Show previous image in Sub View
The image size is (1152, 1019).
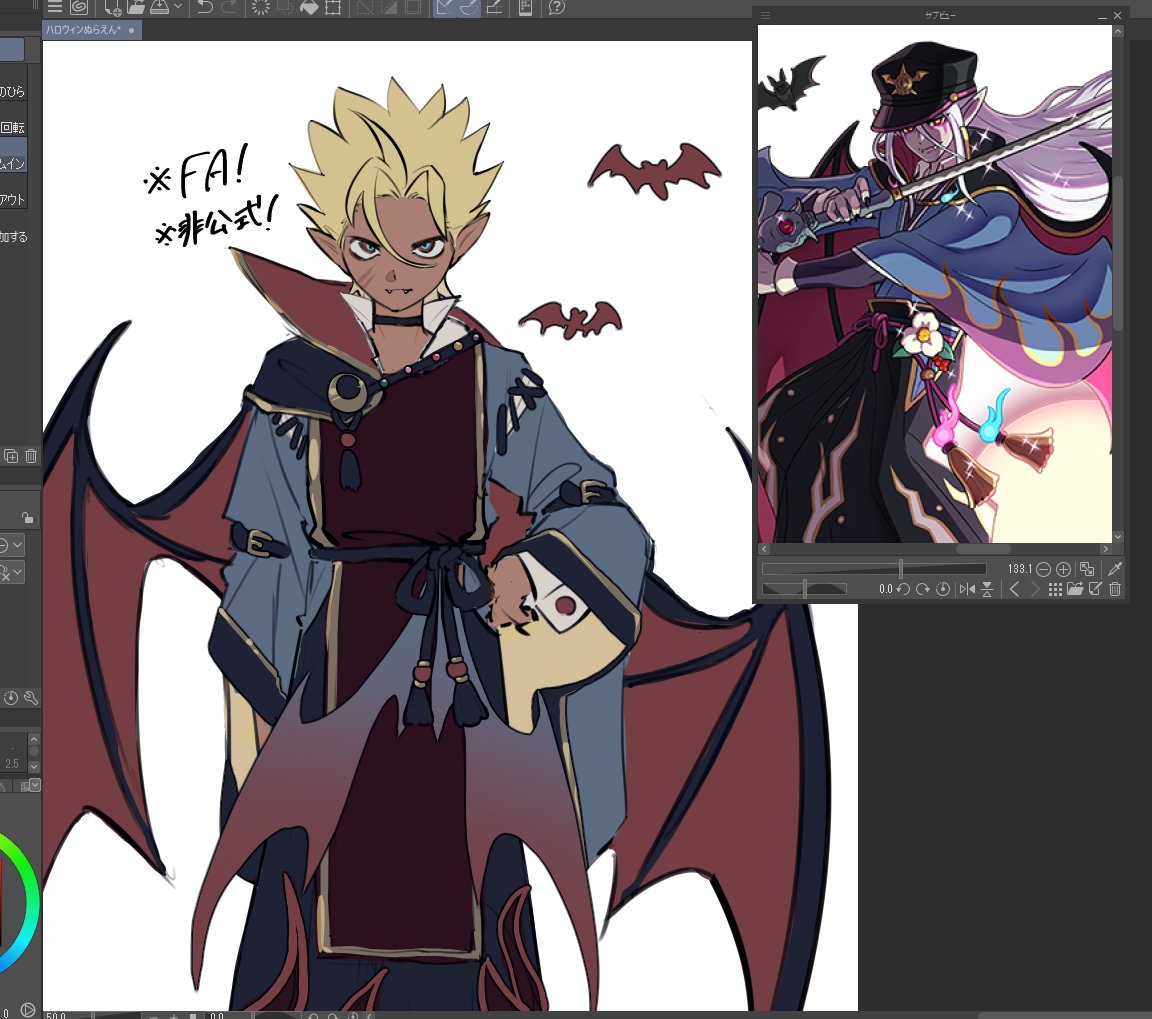click(x=1015, y=589)
